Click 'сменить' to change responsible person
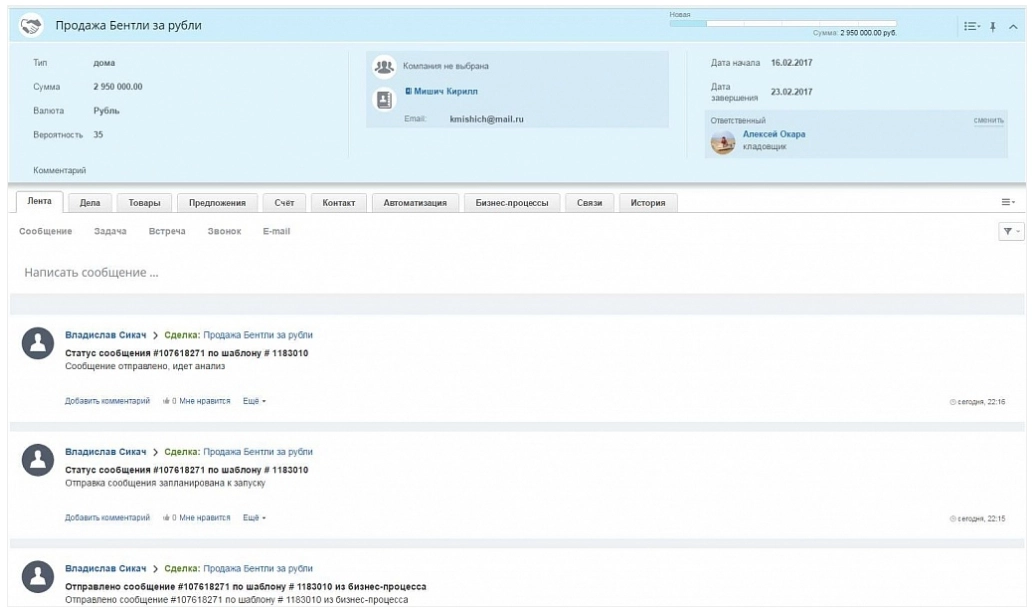The height and width of the screenshot is (614, 1036). [x=987, y=121]
